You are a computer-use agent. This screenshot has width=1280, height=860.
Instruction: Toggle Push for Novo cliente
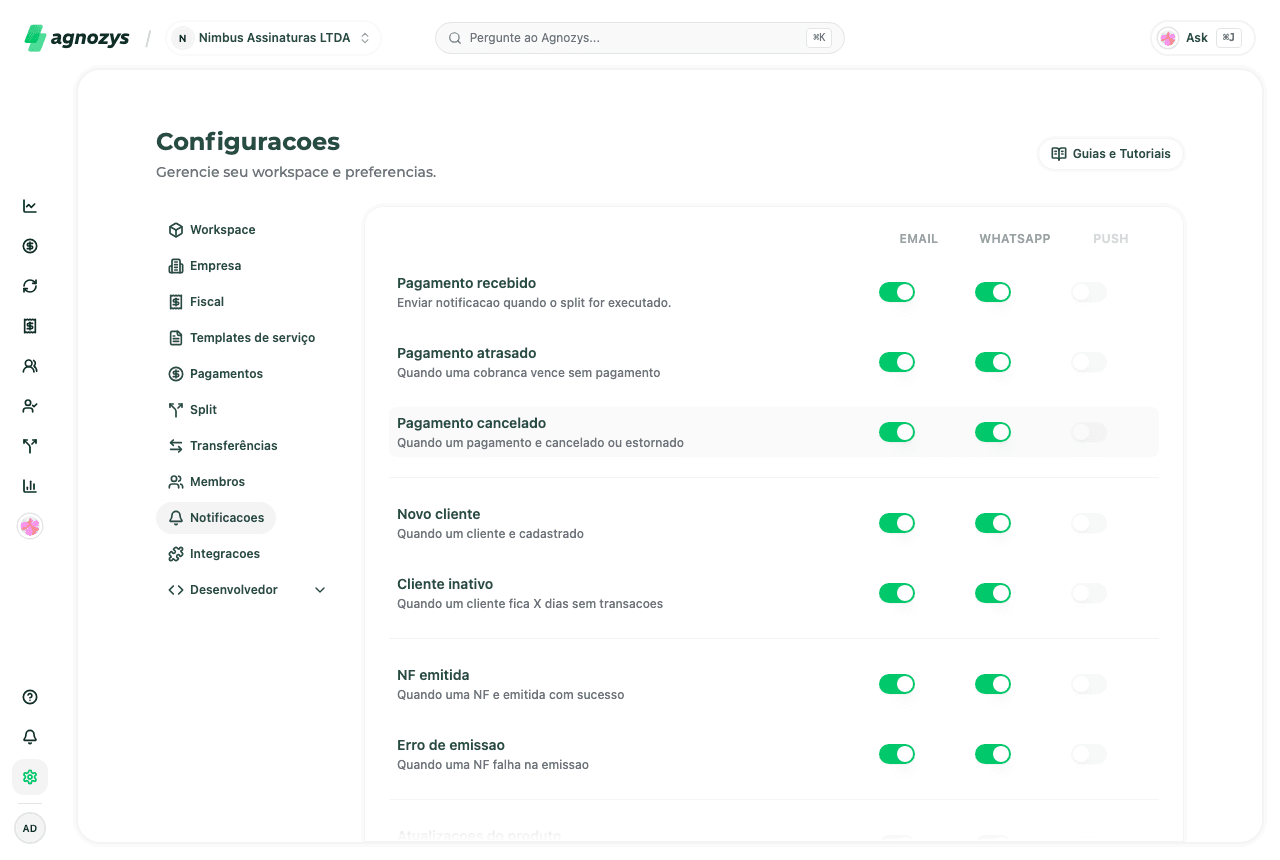(x=1089, y=523)
